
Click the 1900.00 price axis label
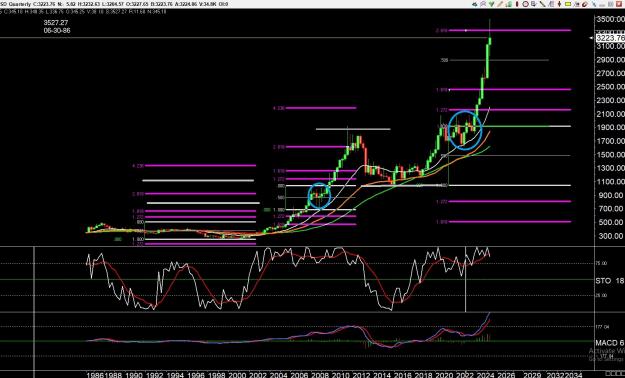pos(610,127)
